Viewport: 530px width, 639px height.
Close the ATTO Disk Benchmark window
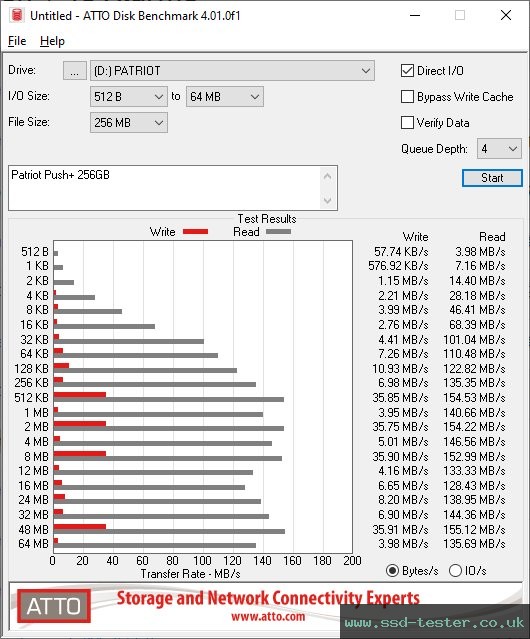click(506, 15)
